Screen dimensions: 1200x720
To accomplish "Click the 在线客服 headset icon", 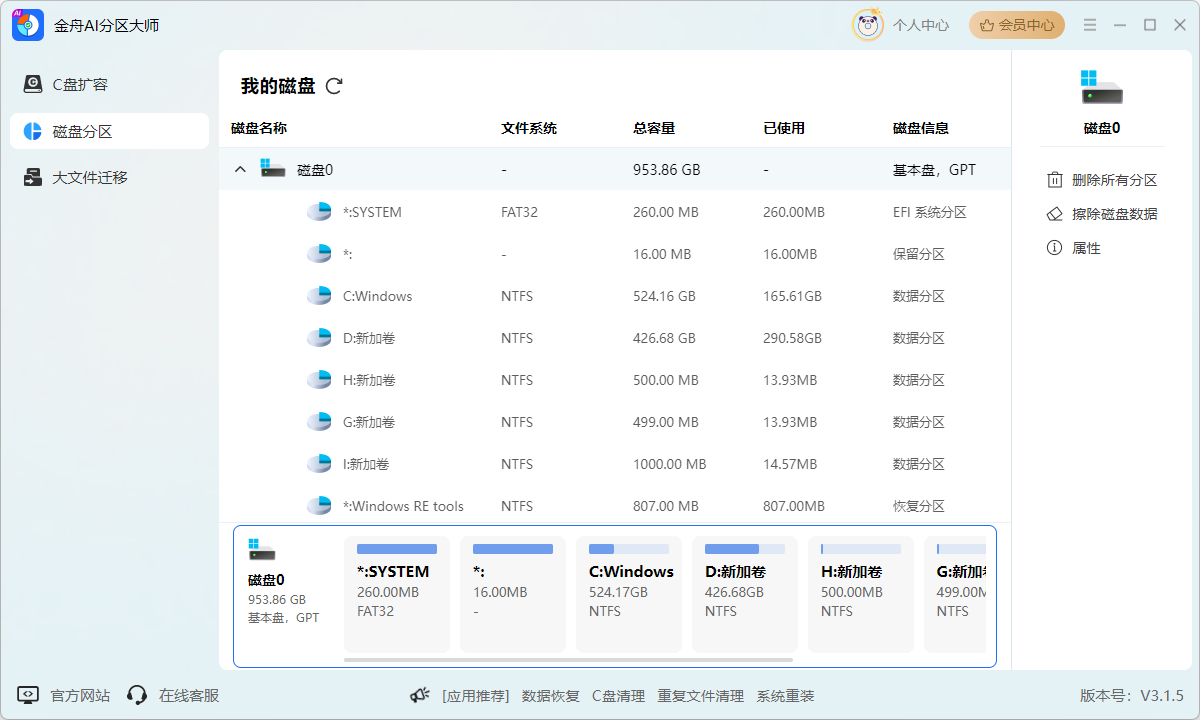I will [137, 695].
